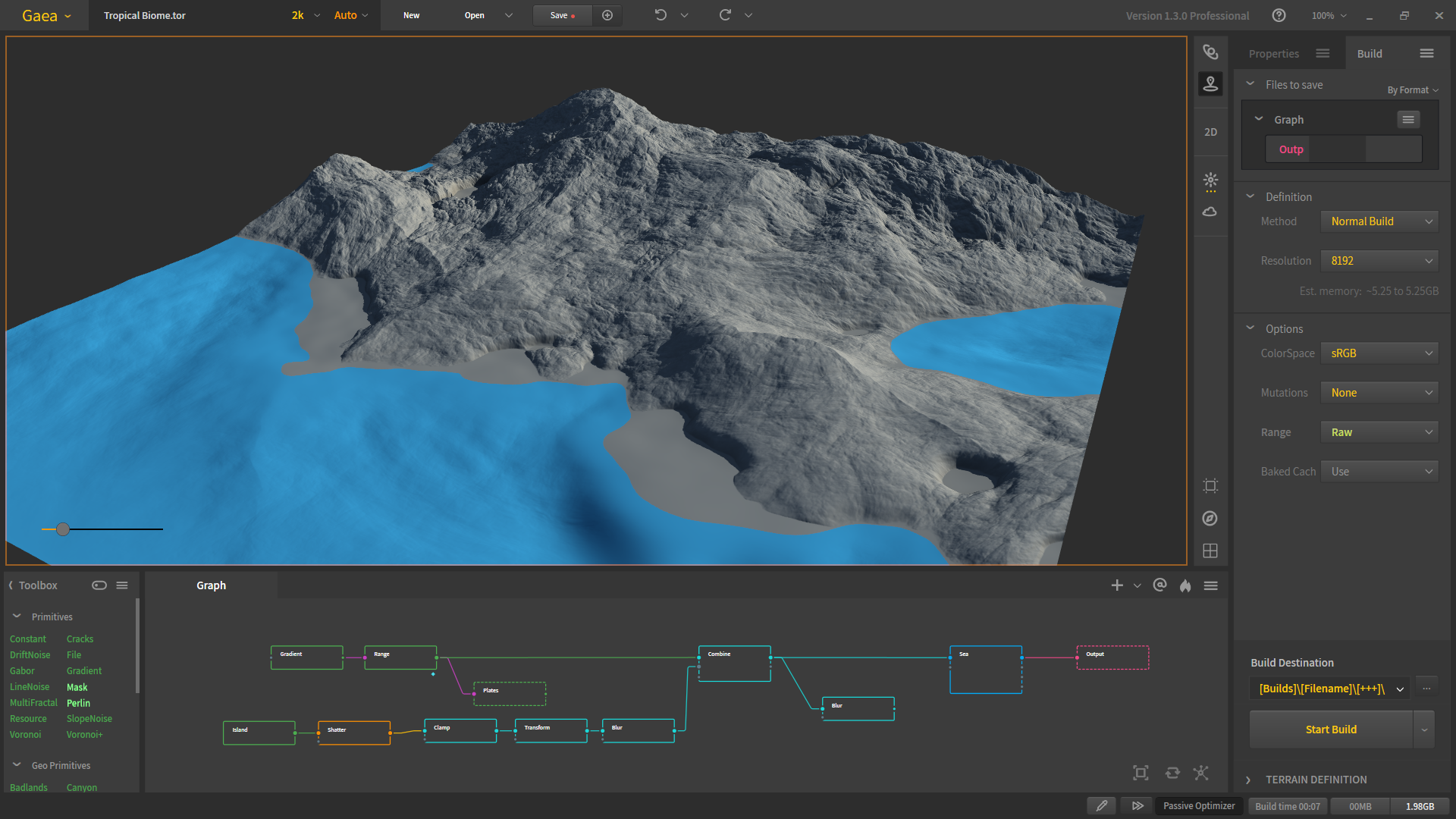Click the flame icon in graph toolbar
The width and height of the screenshot is (1456, 819).
point(1185,585)
